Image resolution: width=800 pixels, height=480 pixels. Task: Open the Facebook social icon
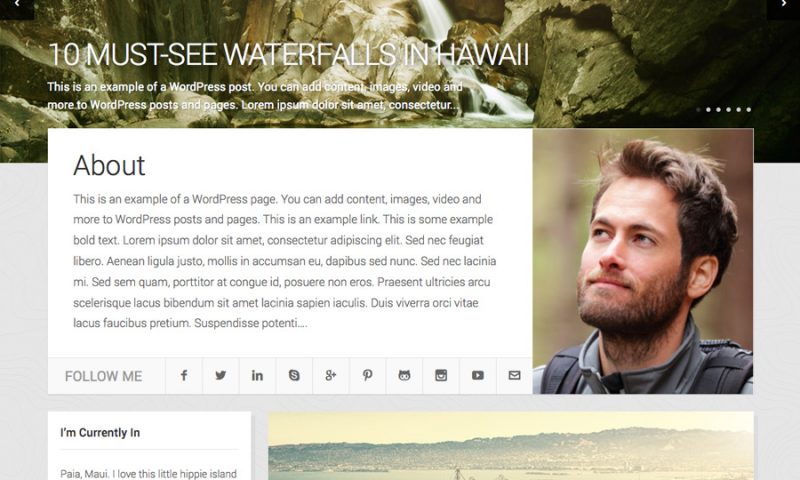[x=184, y=376]
